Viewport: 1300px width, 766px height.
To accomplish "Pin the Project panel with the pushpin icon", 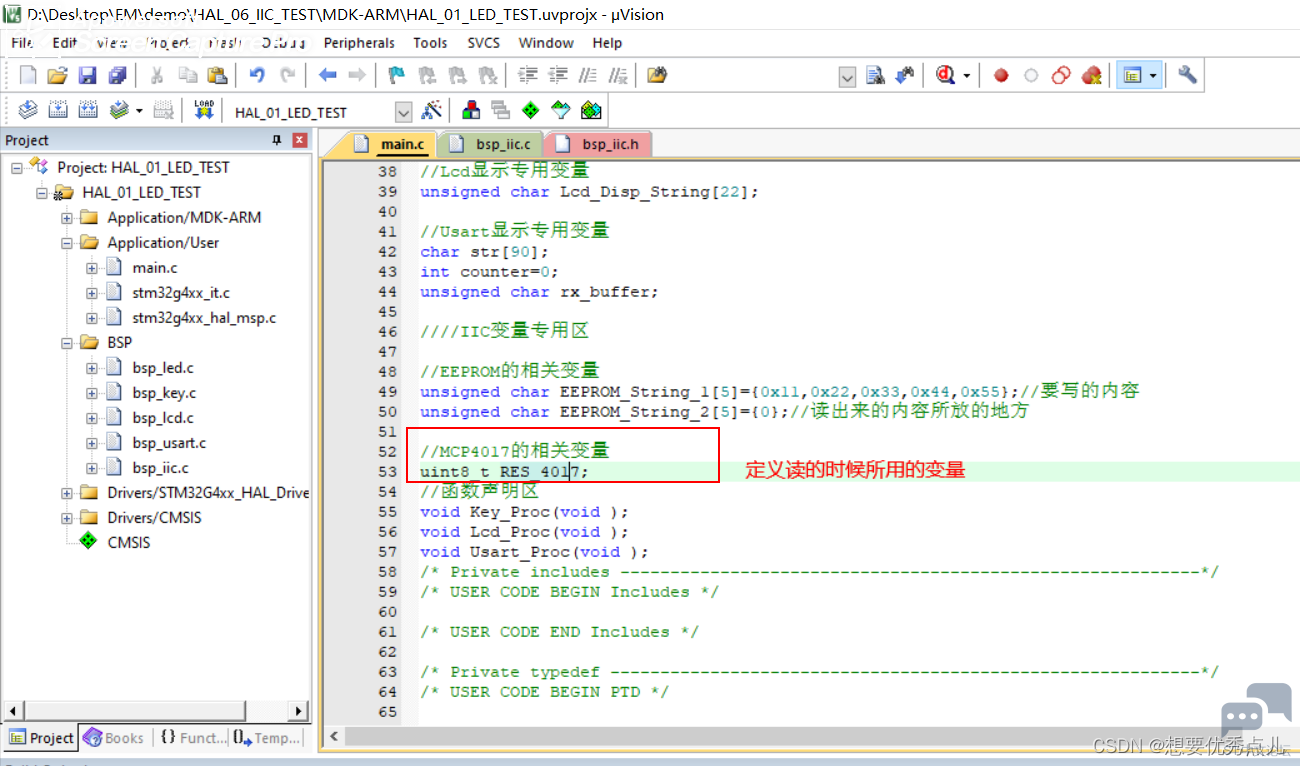I will [x=277, y=140].
